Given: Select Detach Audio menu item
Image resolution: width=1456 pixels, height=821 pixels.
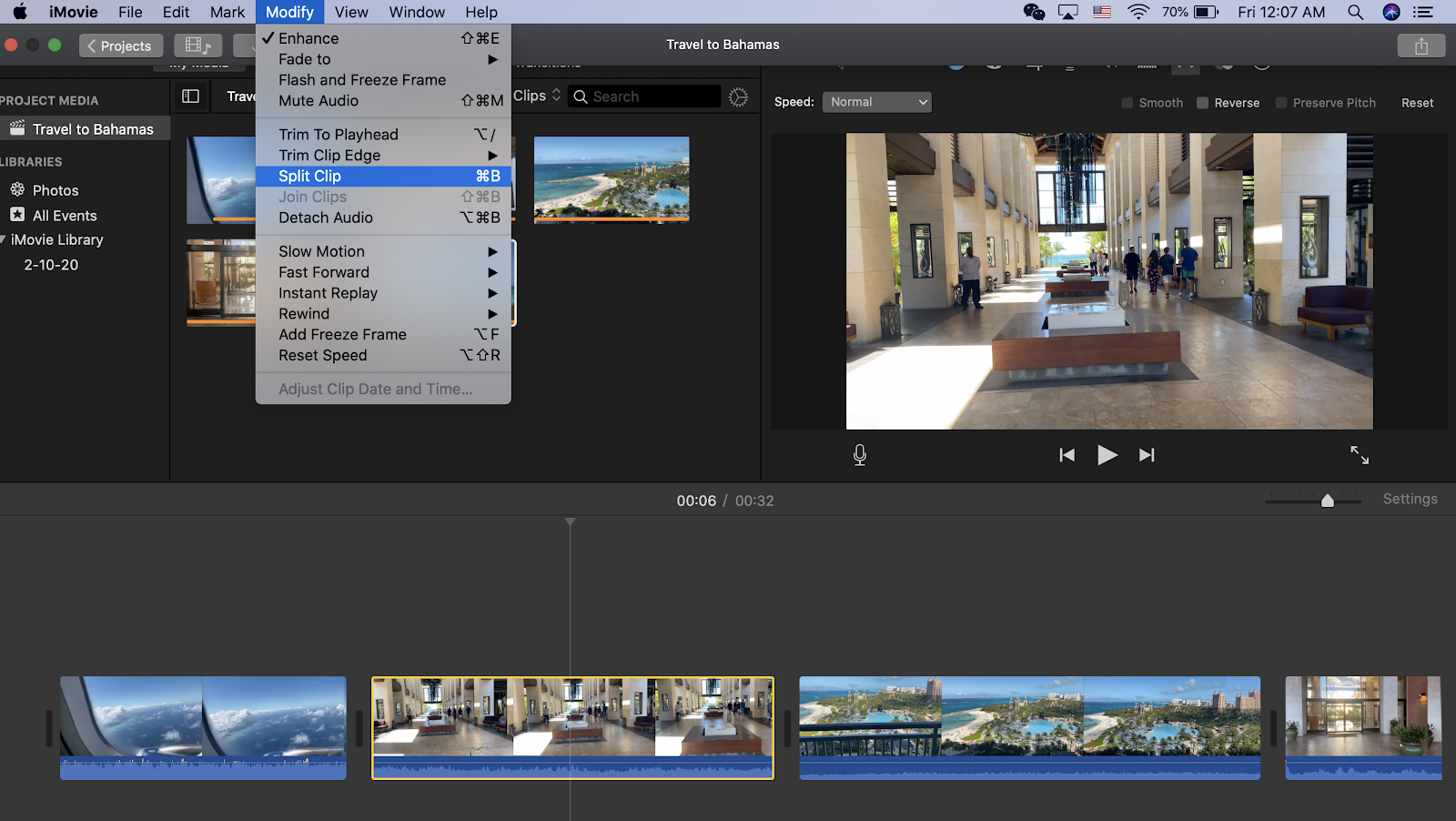Looking at the screenshot, I should (383, 218).
